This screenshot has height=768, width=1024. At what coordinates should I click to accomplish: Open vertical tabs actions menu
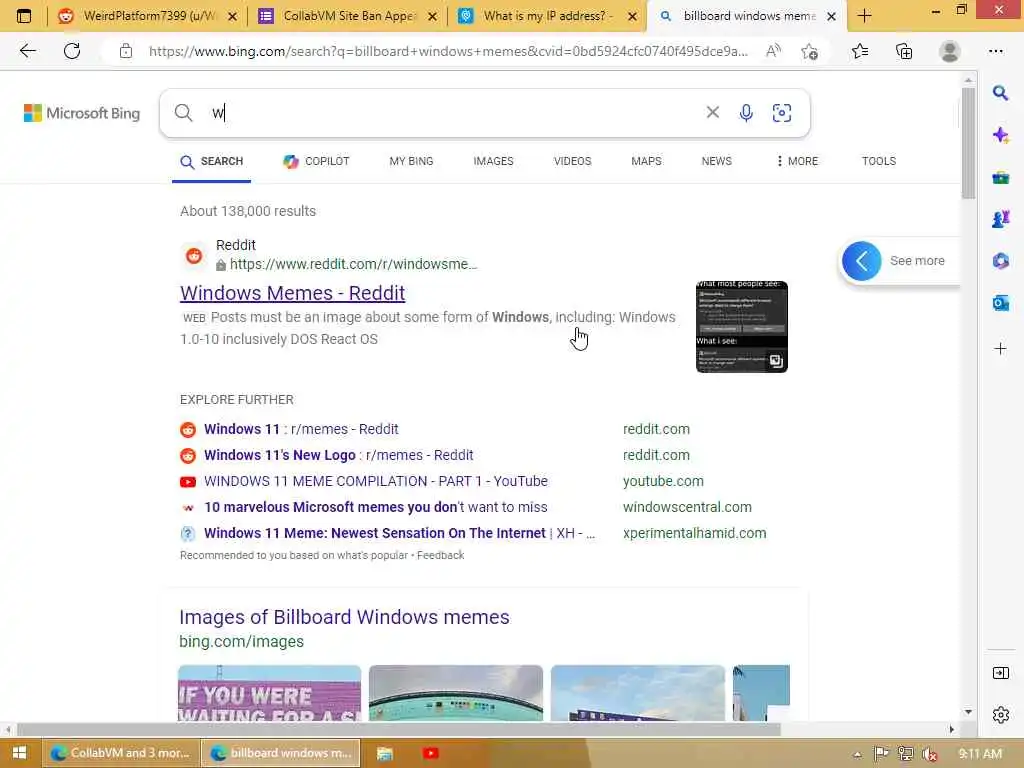24,16
